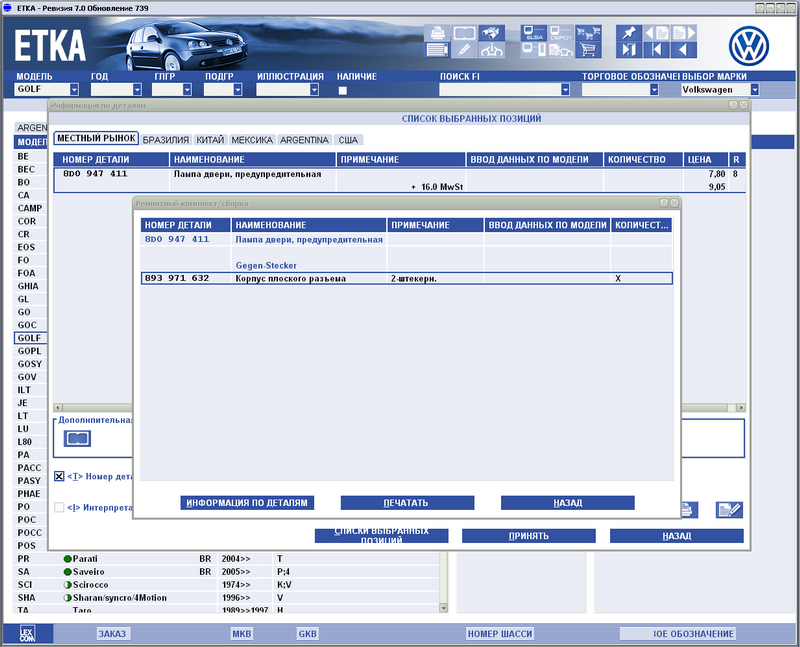Open the ИЛЛЮСТРАЦИЯ dropdown
Viewport: 800px width, 647px height.
[x=314, y=89]
